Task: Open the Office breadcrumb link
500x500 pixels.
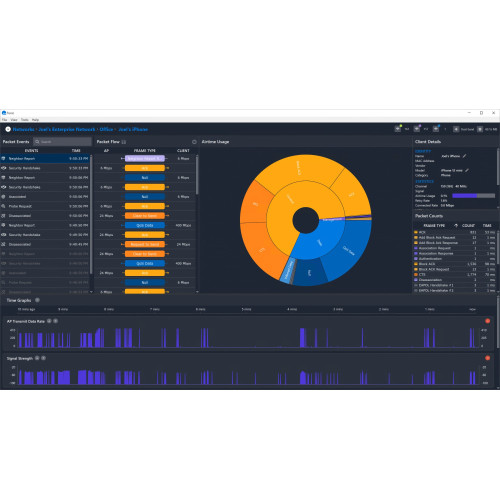Action: point(106,129)
